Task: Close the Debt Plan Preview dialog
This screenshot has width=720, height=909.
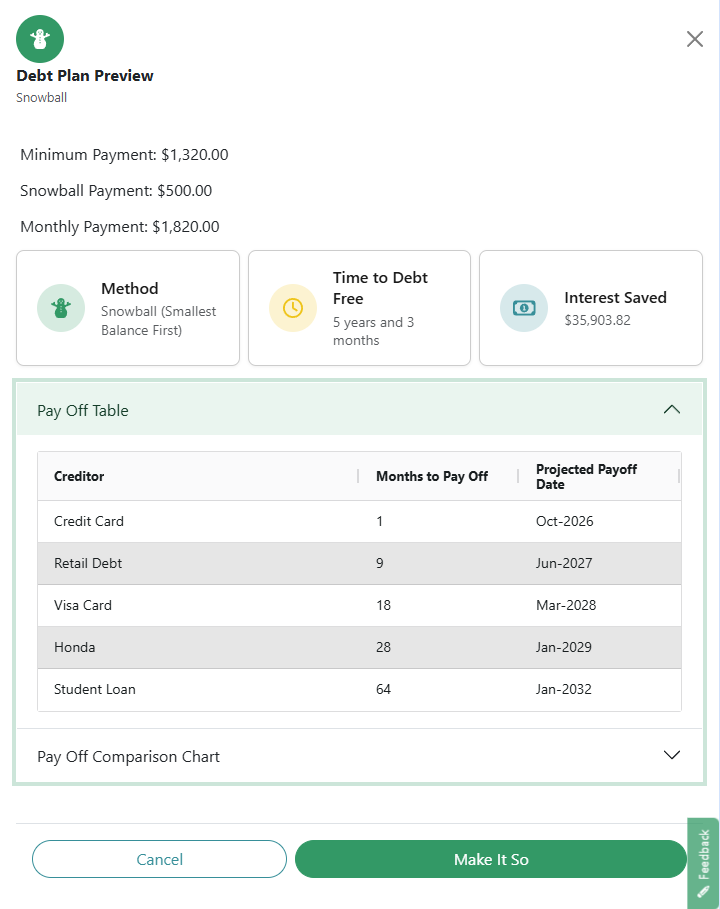Action: [x=694, y=39]
